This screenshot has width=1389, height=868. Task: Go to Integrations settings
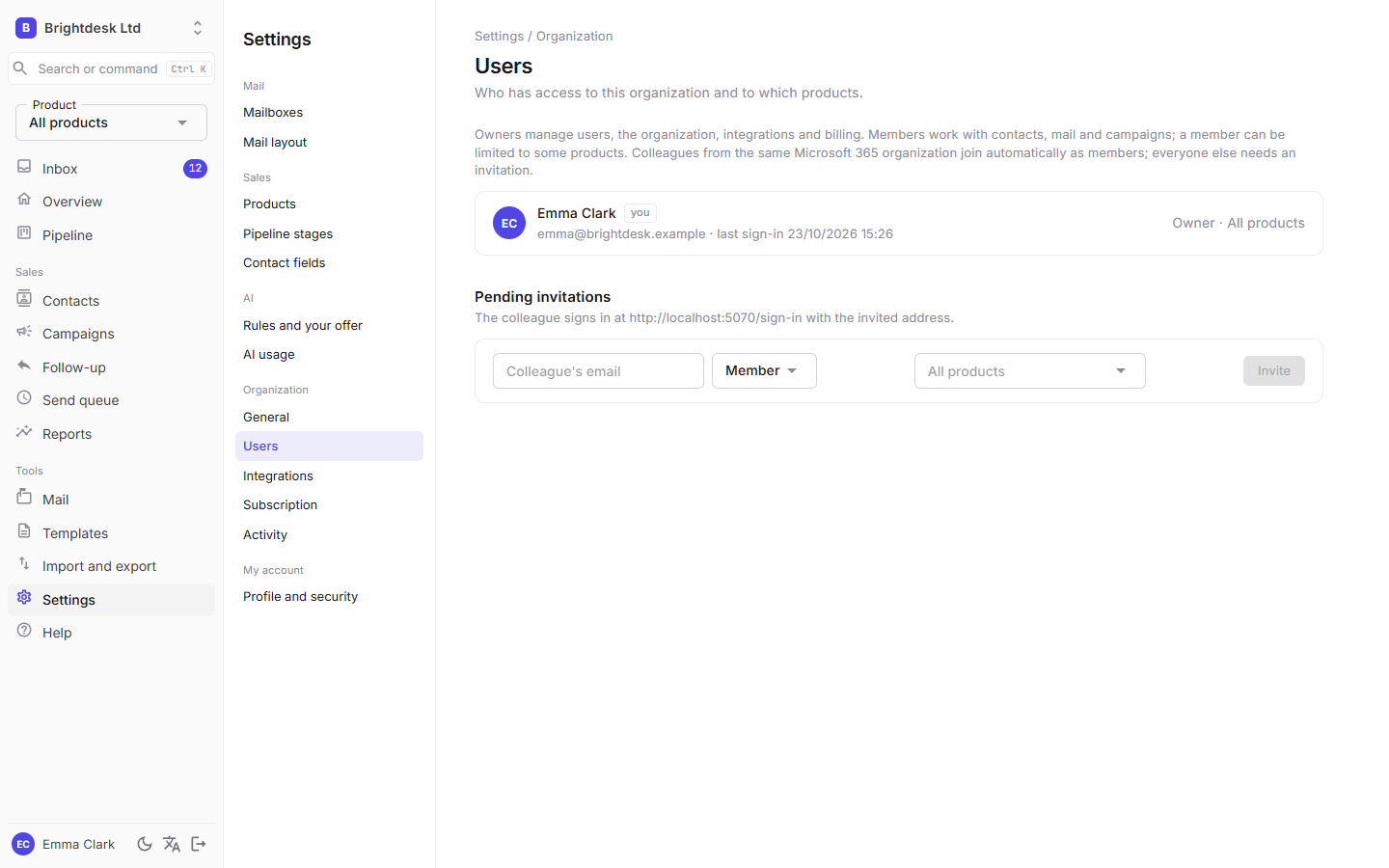329,476
